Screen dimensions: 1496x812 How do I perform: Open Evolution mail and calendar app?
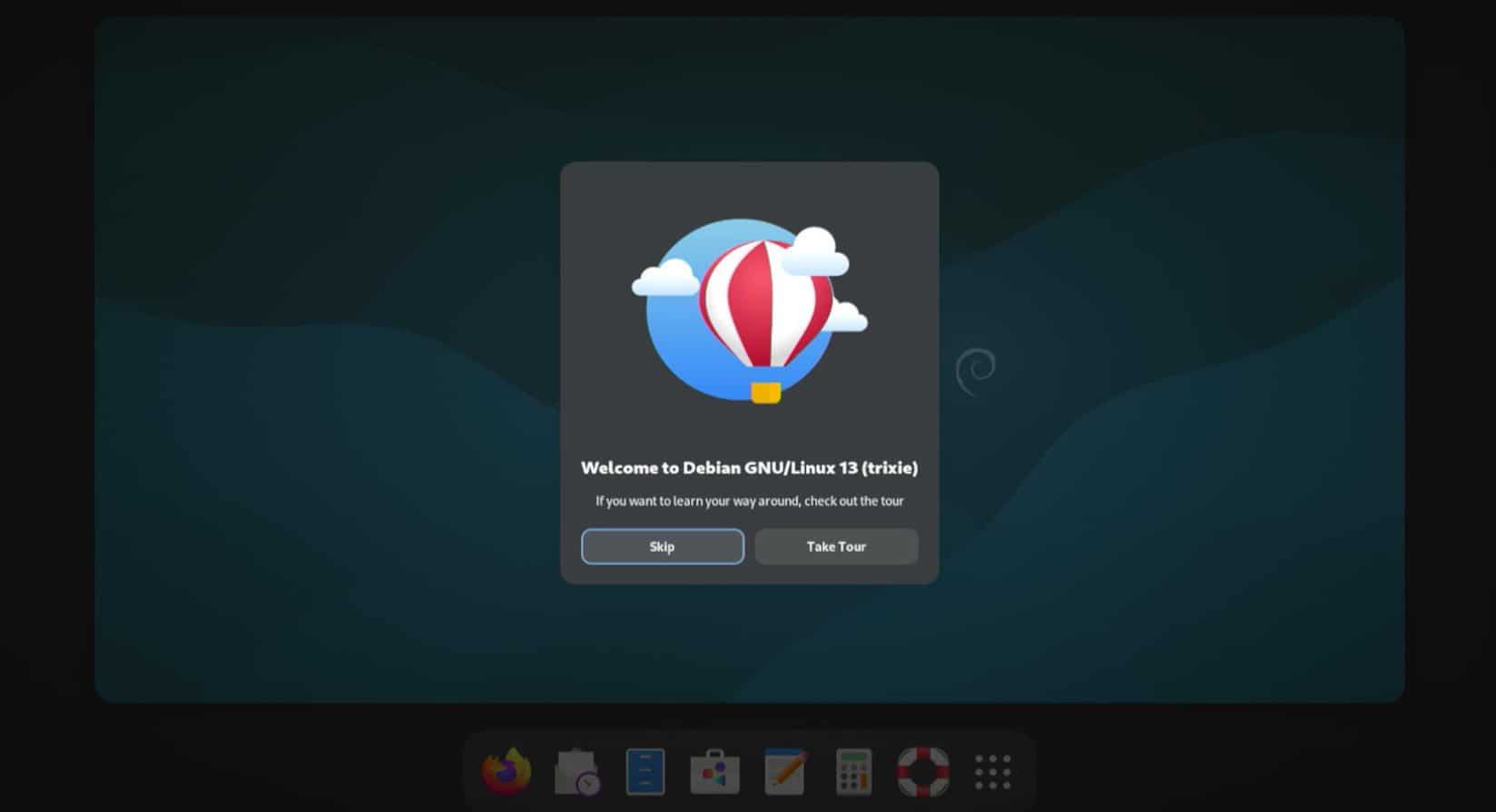pyautogui.click(x=576, y=772)
